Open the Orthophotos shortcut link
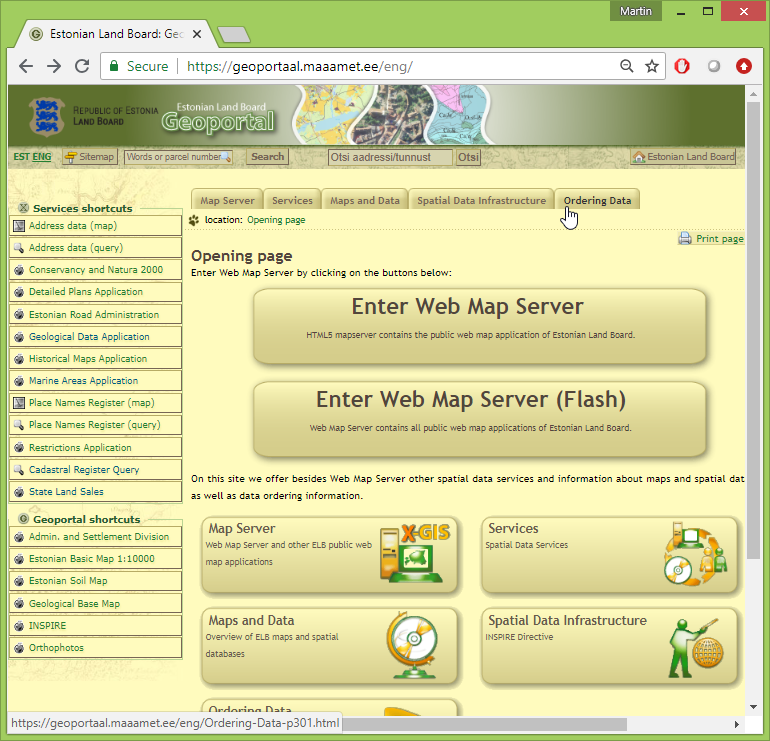This screenshot has width=770, height=741. click(56, 648)
